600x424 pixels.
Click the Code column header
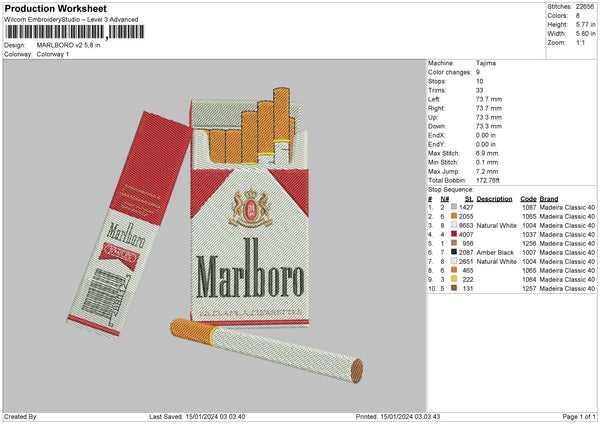tap(528, 199)
